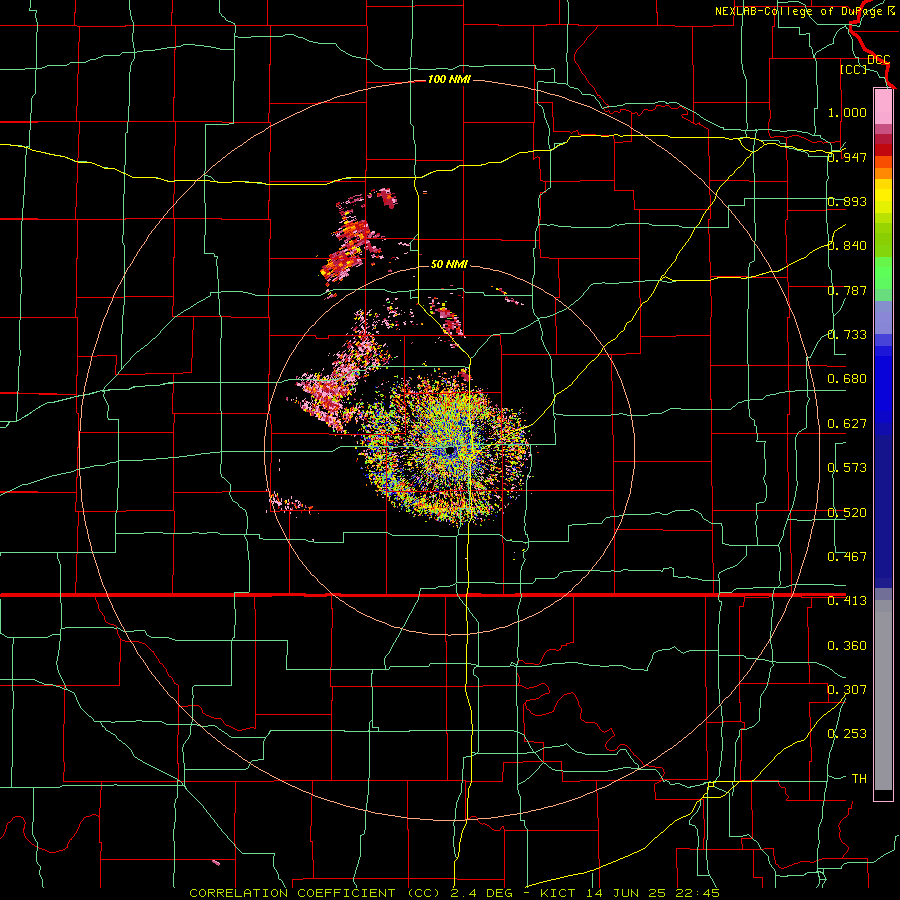Viewport: 900px width, 900px height.
Task: Click the '[CC]' product label above the color bar
Action: click(x=853, y=69)
